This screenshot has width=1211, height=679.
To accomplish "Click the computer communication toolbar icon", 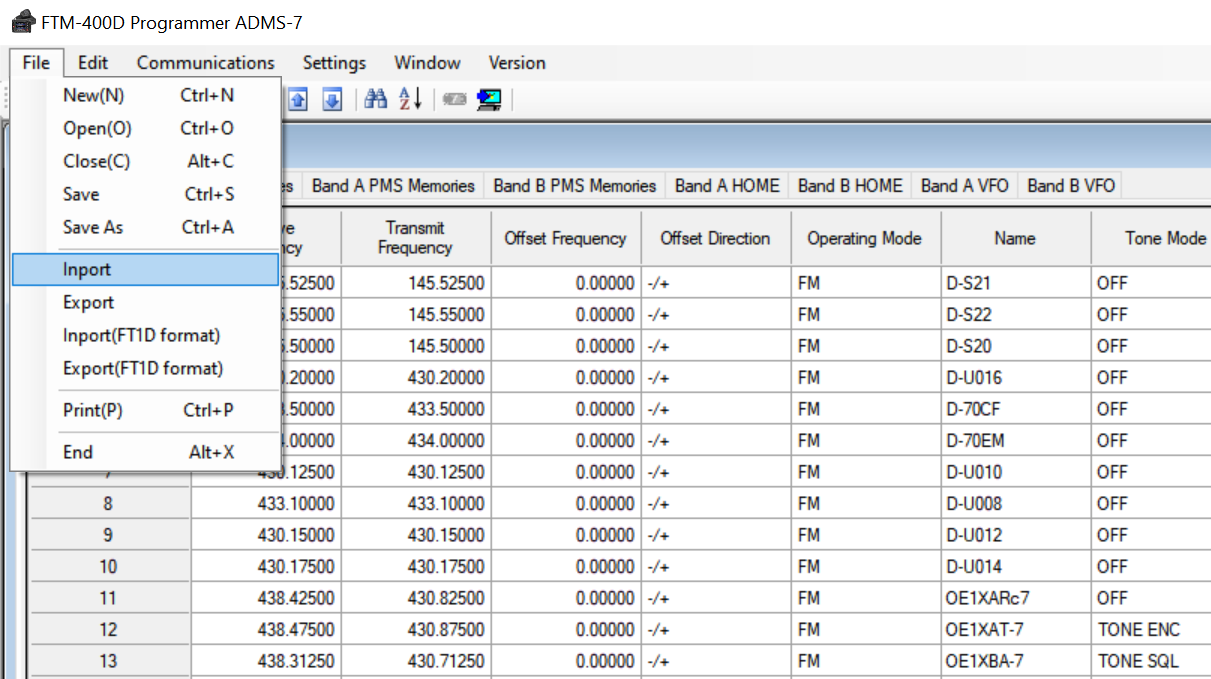I will pyautogui.click(x=489, y=99).
